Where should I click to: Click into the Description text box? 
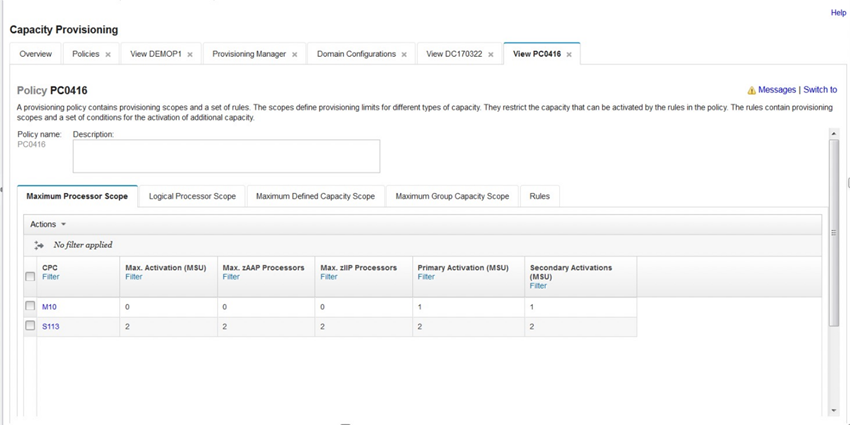(226, 156)
